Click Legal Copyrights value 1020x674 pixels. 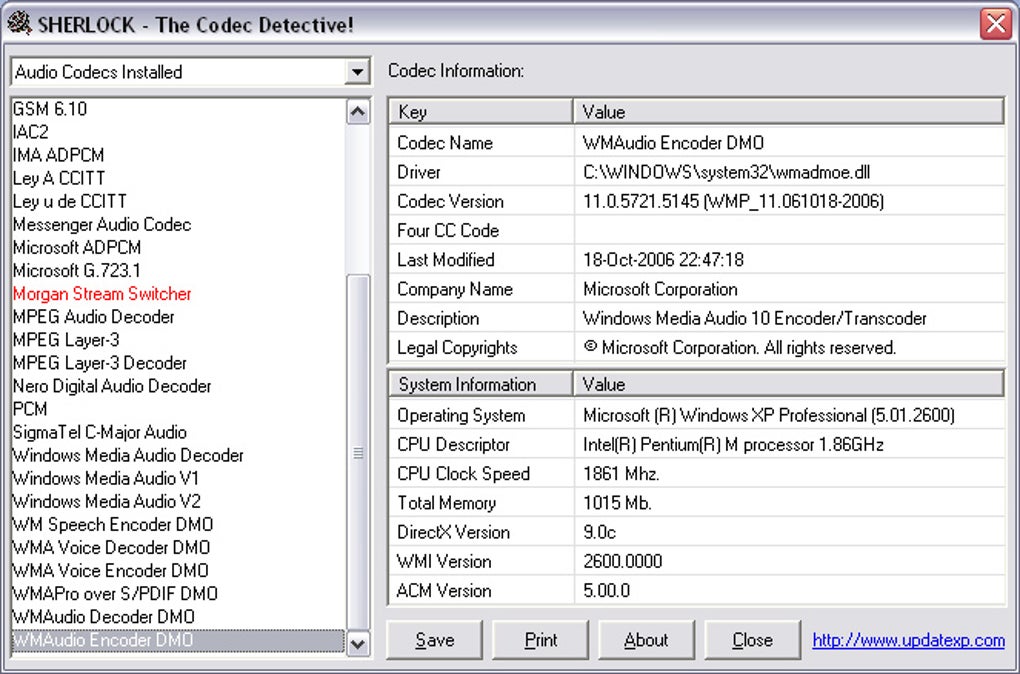coord(740,347)
